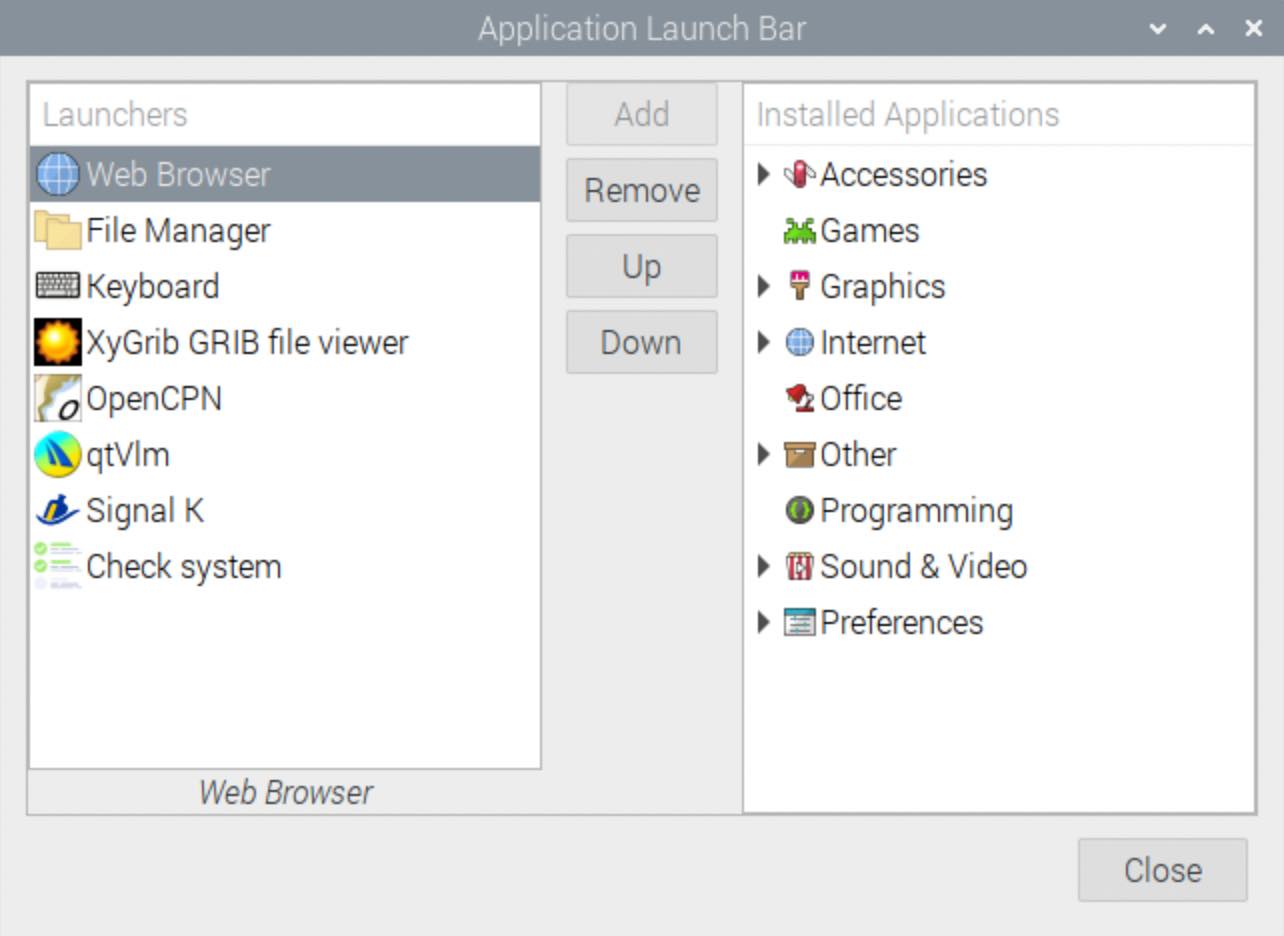The image size is (1284, 936).
Task: Click the Check system checklist icon
Action: coord(58,566)
